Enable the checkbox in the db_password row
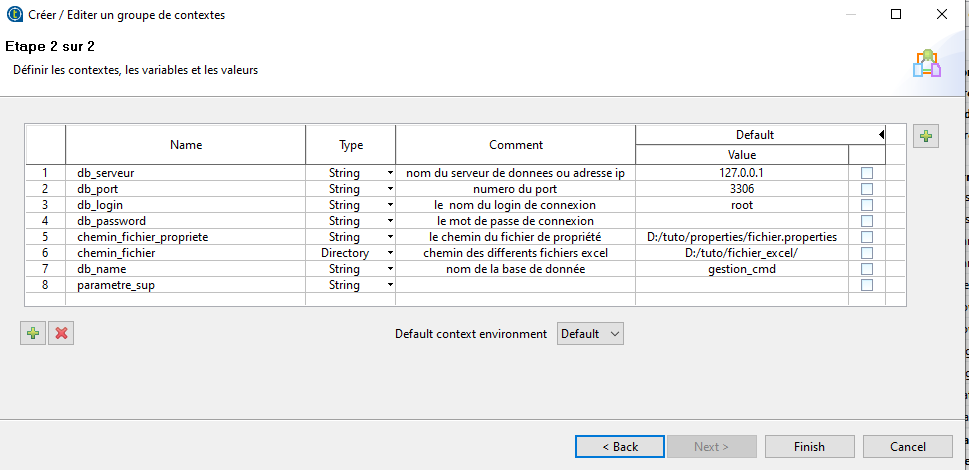Image resolution: width=969 pixels, height=470 pixels. click(x=867, y=221)
